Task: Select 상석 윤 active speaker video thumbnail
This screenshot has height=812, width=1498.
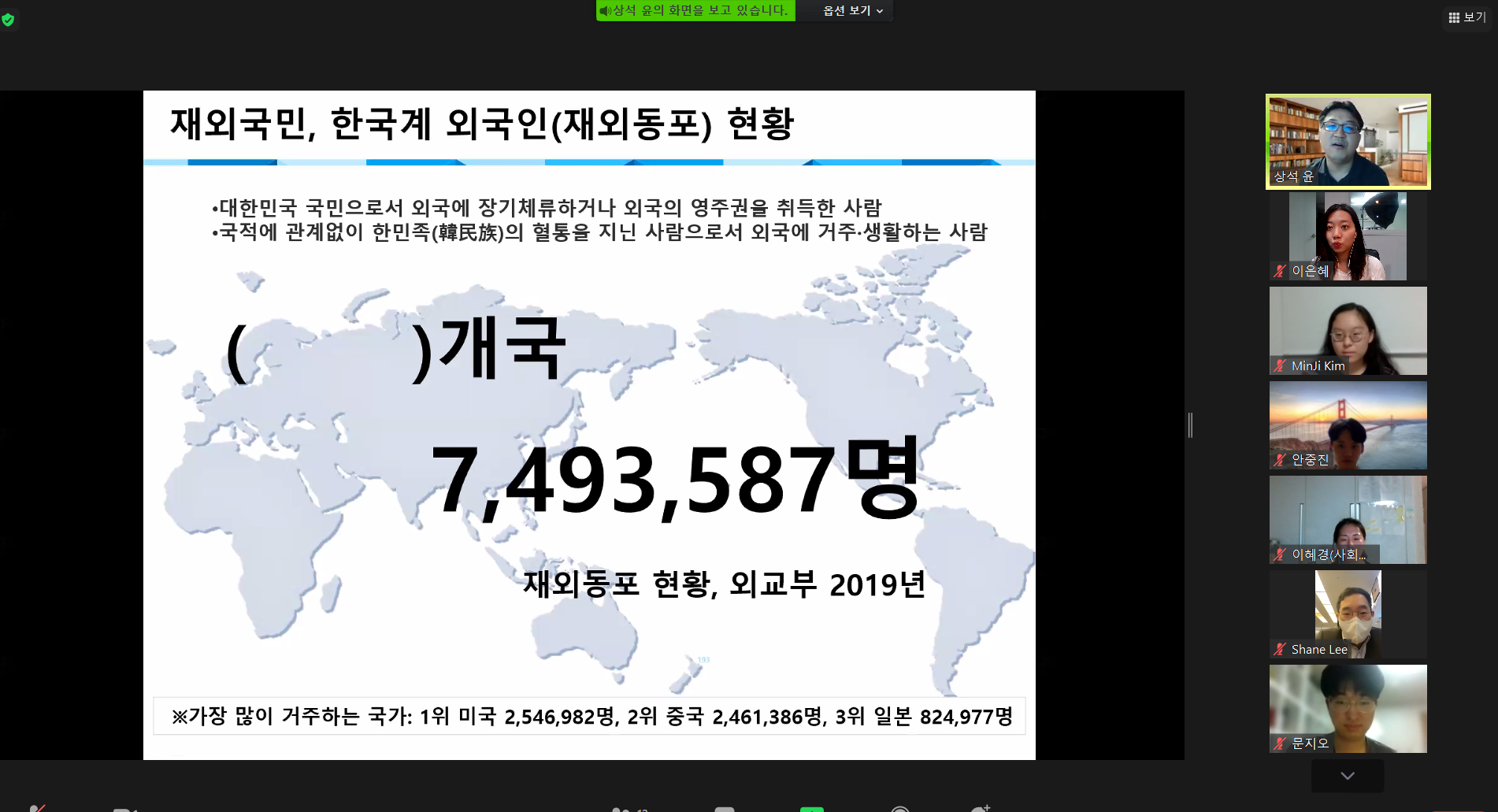Action: pos(1348,142)
